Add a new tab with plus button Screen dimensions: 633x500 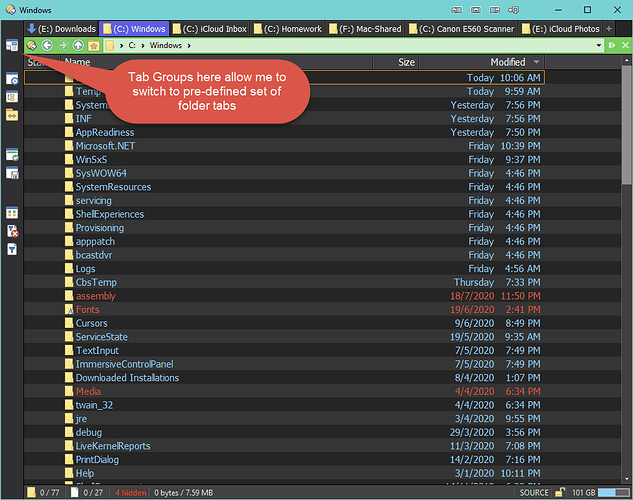point(609,29)
